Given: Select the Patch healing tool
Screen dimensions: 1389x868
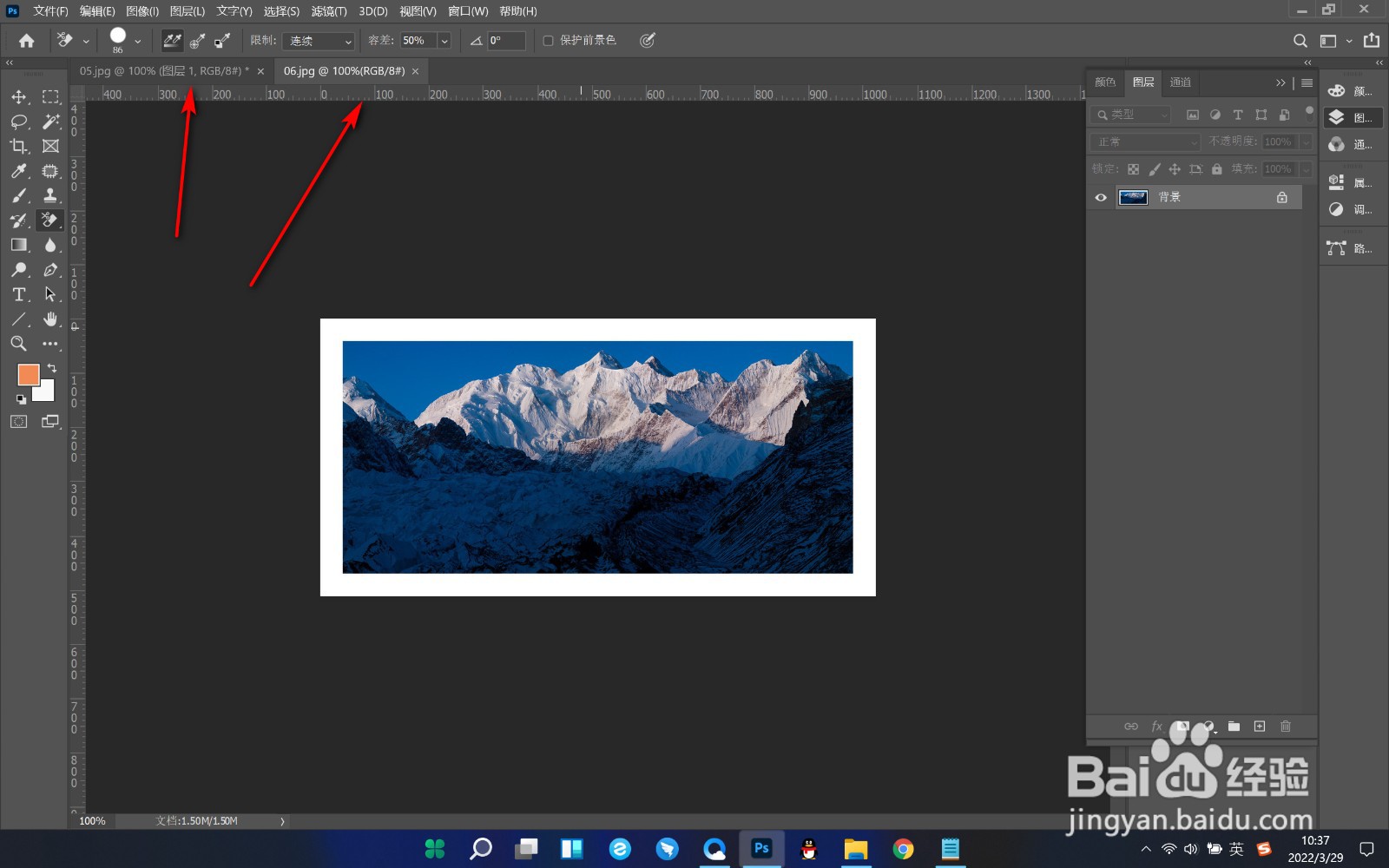Looking at the screenshot, I should pyautogui.click(x=51, y=171).
